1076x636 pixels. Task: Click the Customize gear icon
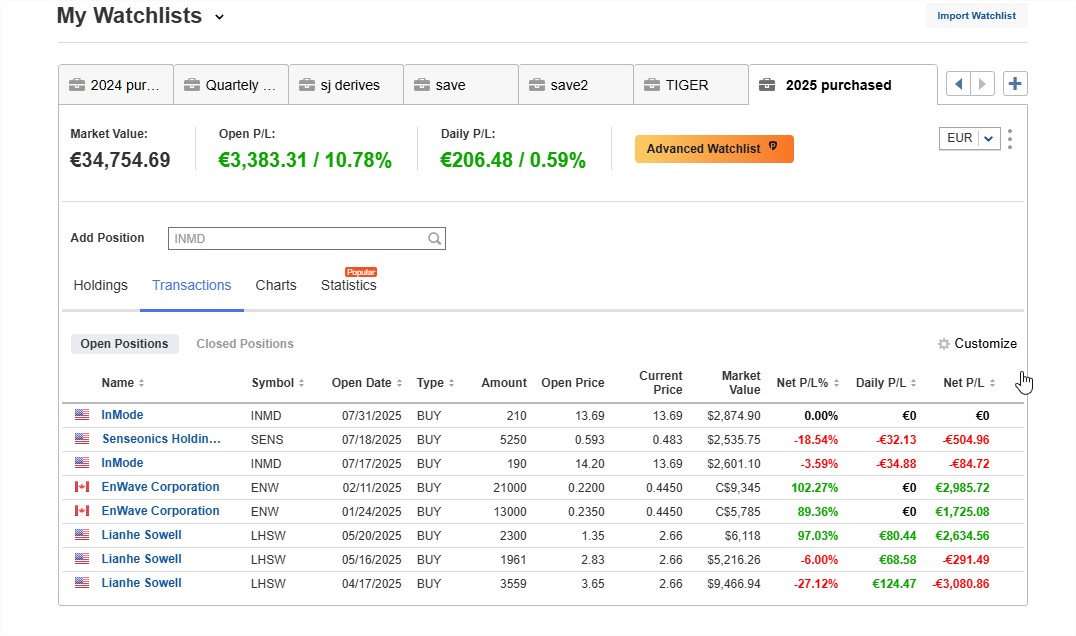pos(942,343)
